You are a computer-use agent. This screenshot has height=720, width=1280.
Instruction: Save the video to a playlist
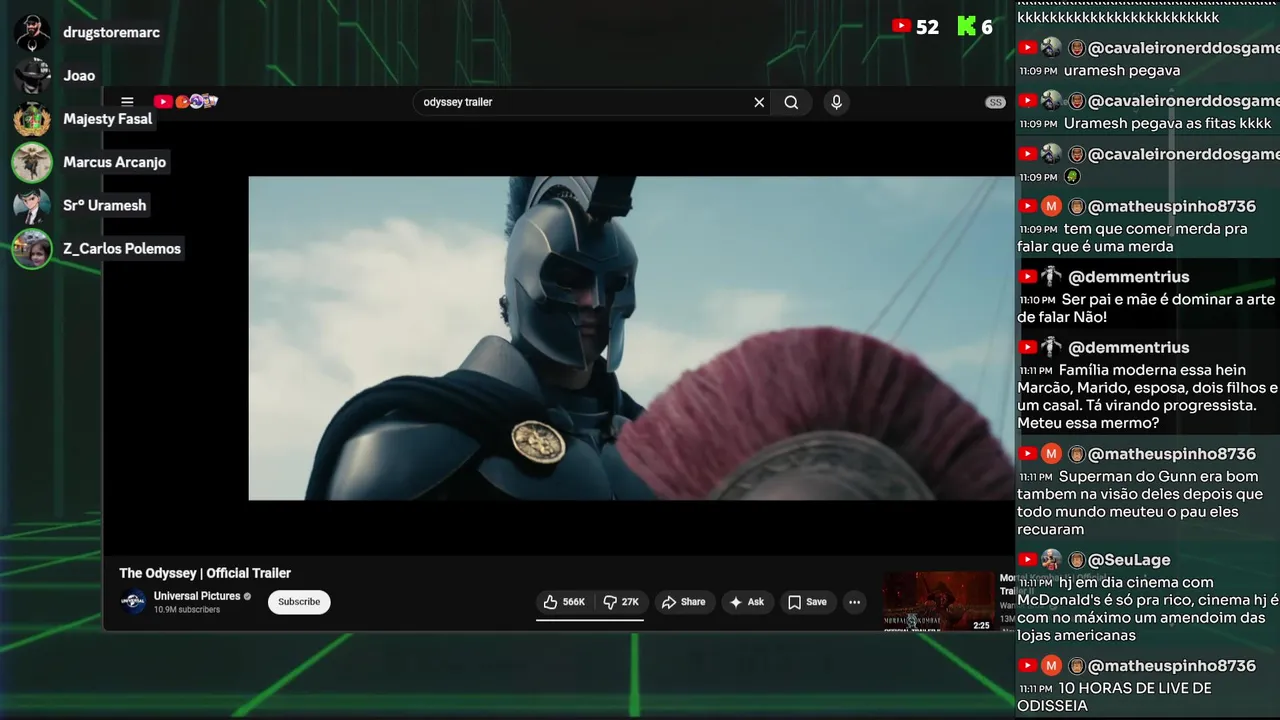coord(808,602)
